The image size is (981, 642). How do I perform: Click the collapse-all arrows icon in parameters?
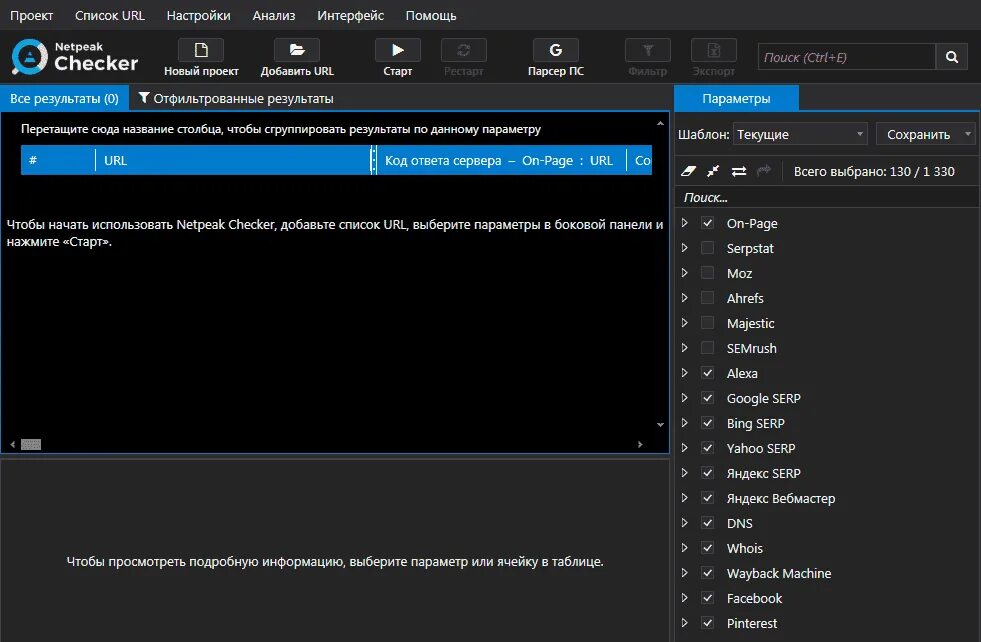[x=713, y=171]
